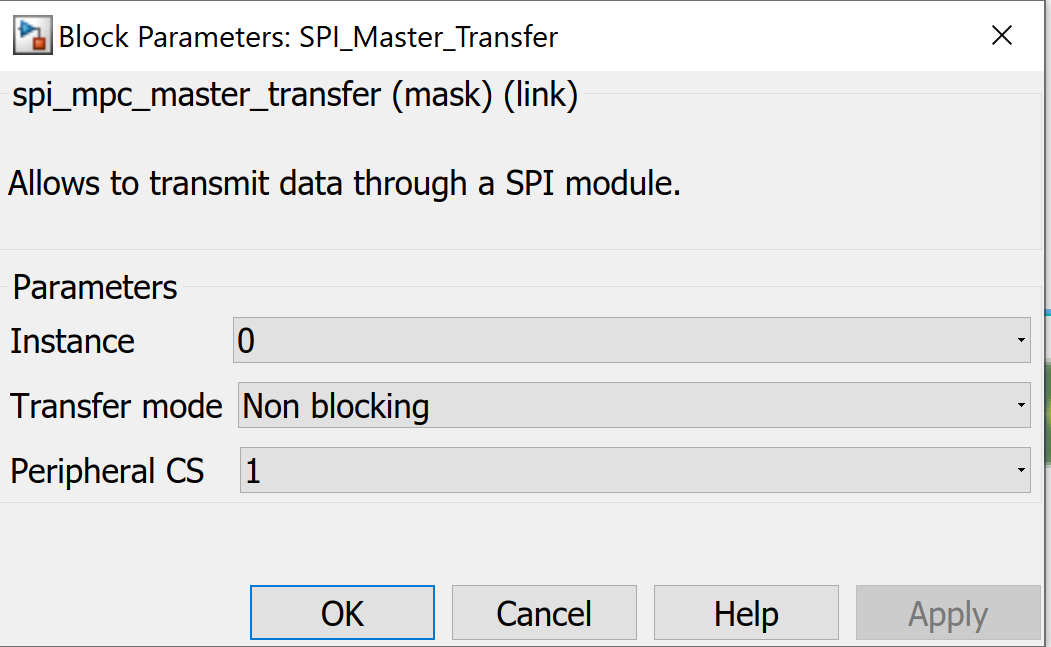Click the Parameters section header
This screenshot has width=1051, height=647.
[x=93, y=287]
